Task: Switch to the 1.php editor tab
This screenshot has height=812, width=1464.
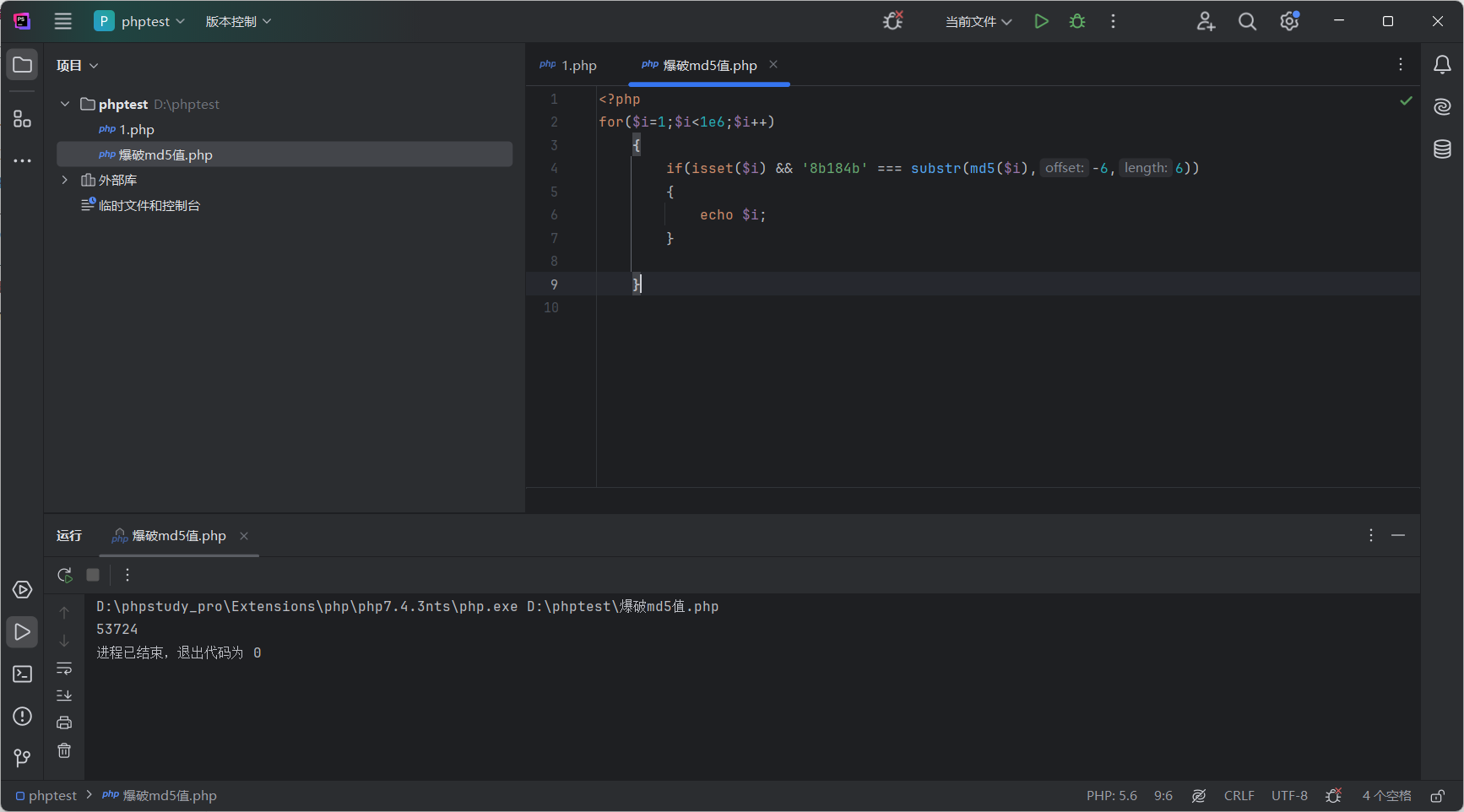Action: coord(568,65)
